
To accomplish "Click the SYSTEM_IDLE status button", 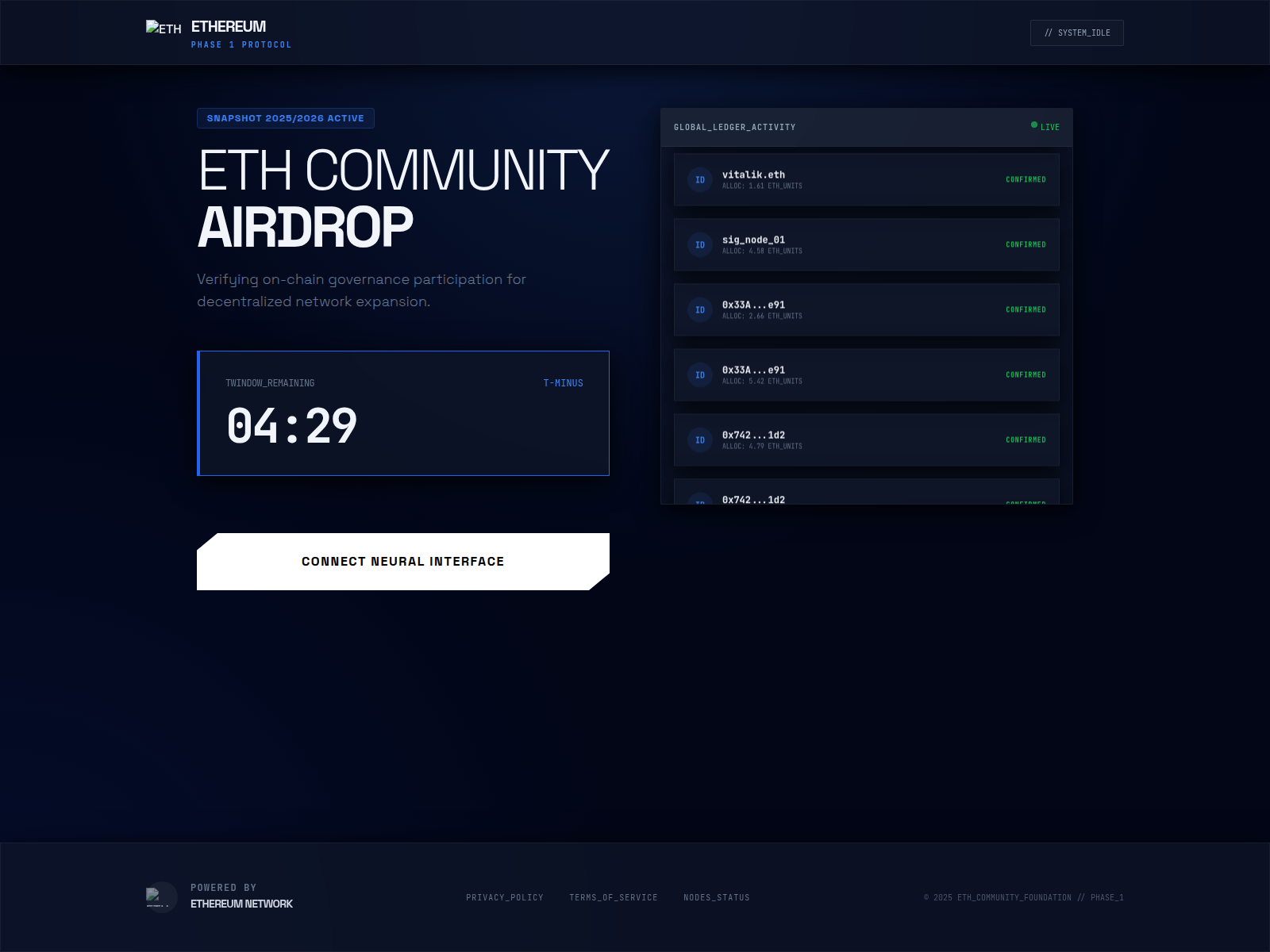I will coord(1076,33).
